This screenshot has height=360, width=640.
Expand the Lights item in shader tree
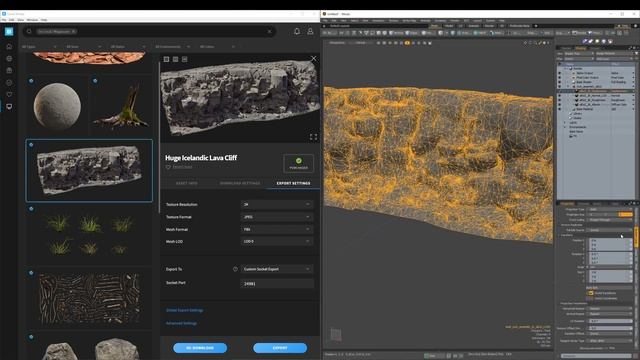(565, 122)
